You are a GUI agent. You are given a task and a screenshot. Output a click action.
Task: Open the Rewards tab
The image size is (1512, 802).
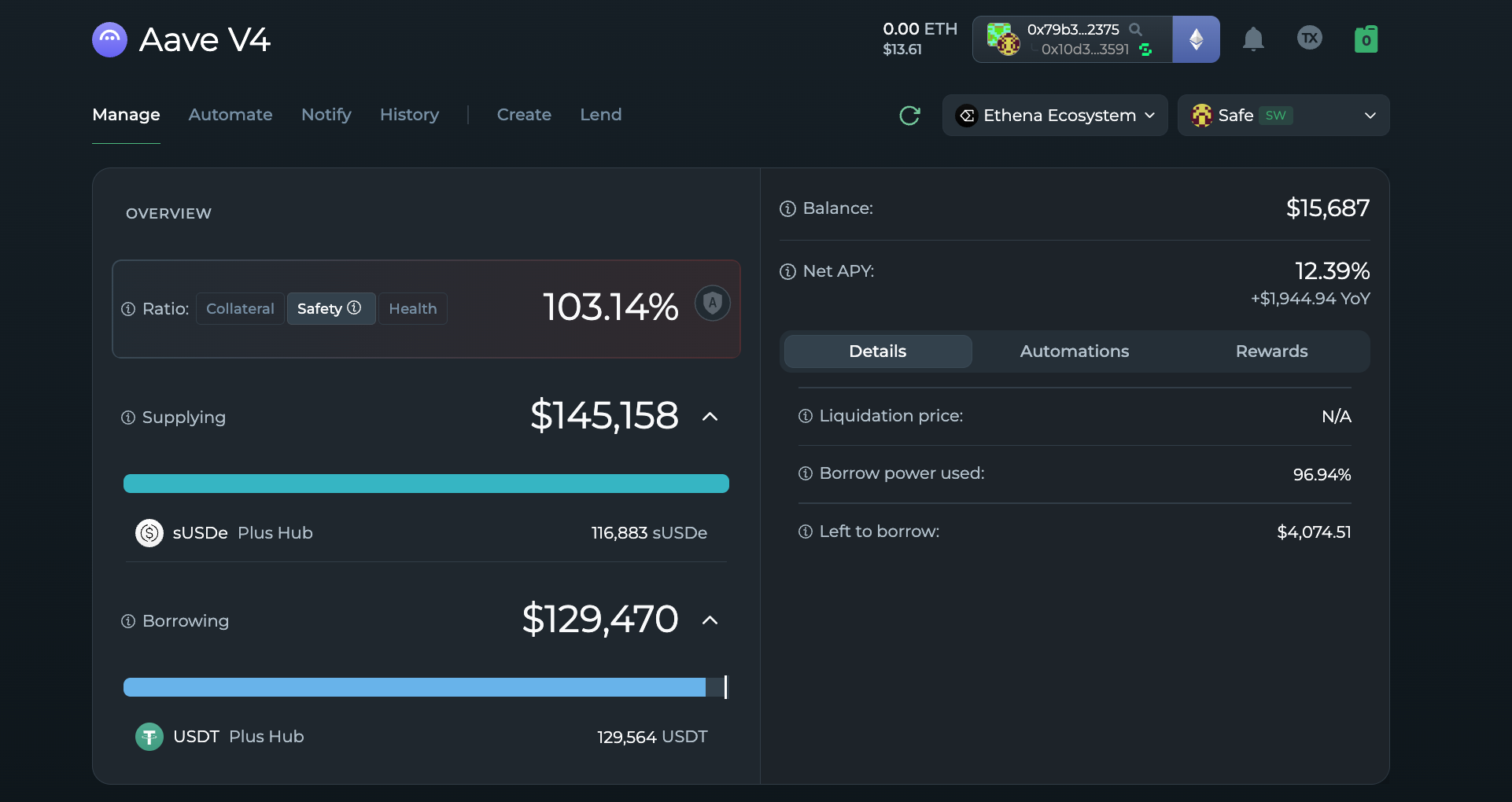click(x=1271, y=351)
